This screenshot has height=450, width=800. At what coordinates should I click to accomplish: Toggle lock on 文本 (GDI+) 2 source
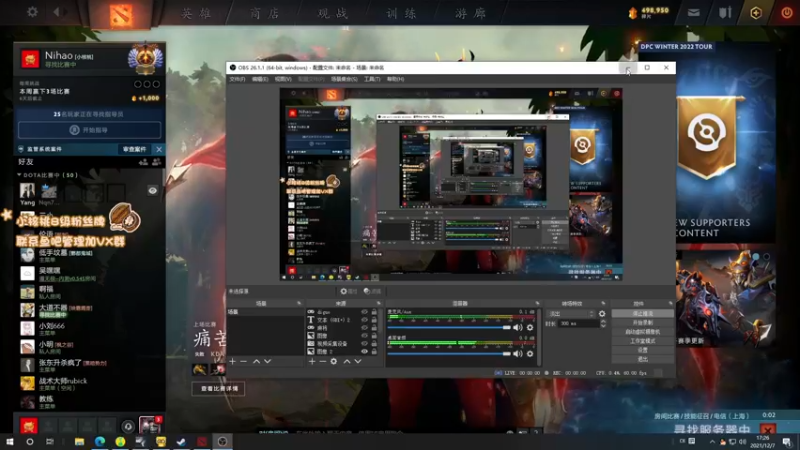click(x=374, y=320)
